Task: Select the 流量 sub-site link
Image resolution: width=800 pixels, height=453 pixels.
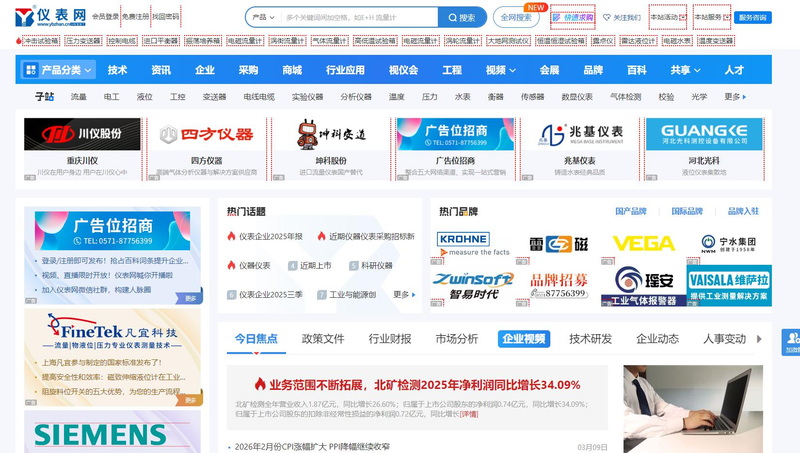Action: [x=79, y=96]
